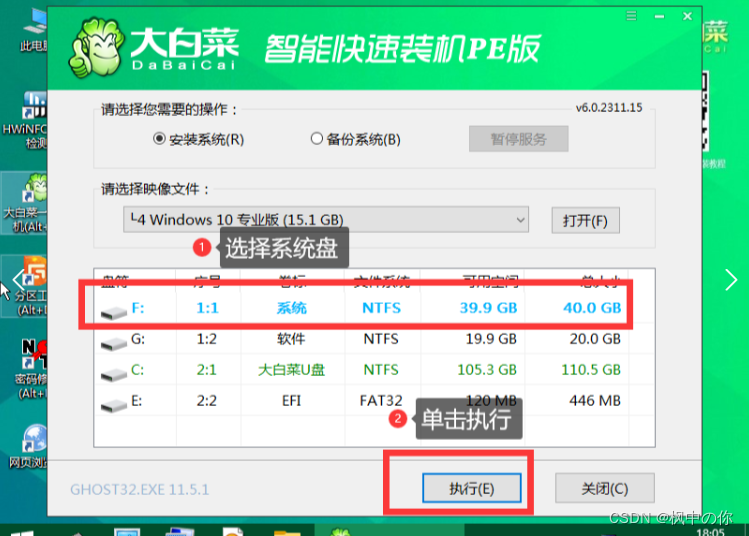
Task: Click the 20.0 GB total size value
Action: pos(595,339)
